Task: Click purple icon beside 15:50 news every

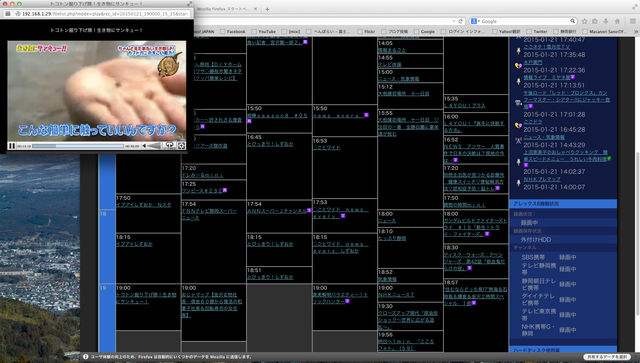Action: coord(366,116)
